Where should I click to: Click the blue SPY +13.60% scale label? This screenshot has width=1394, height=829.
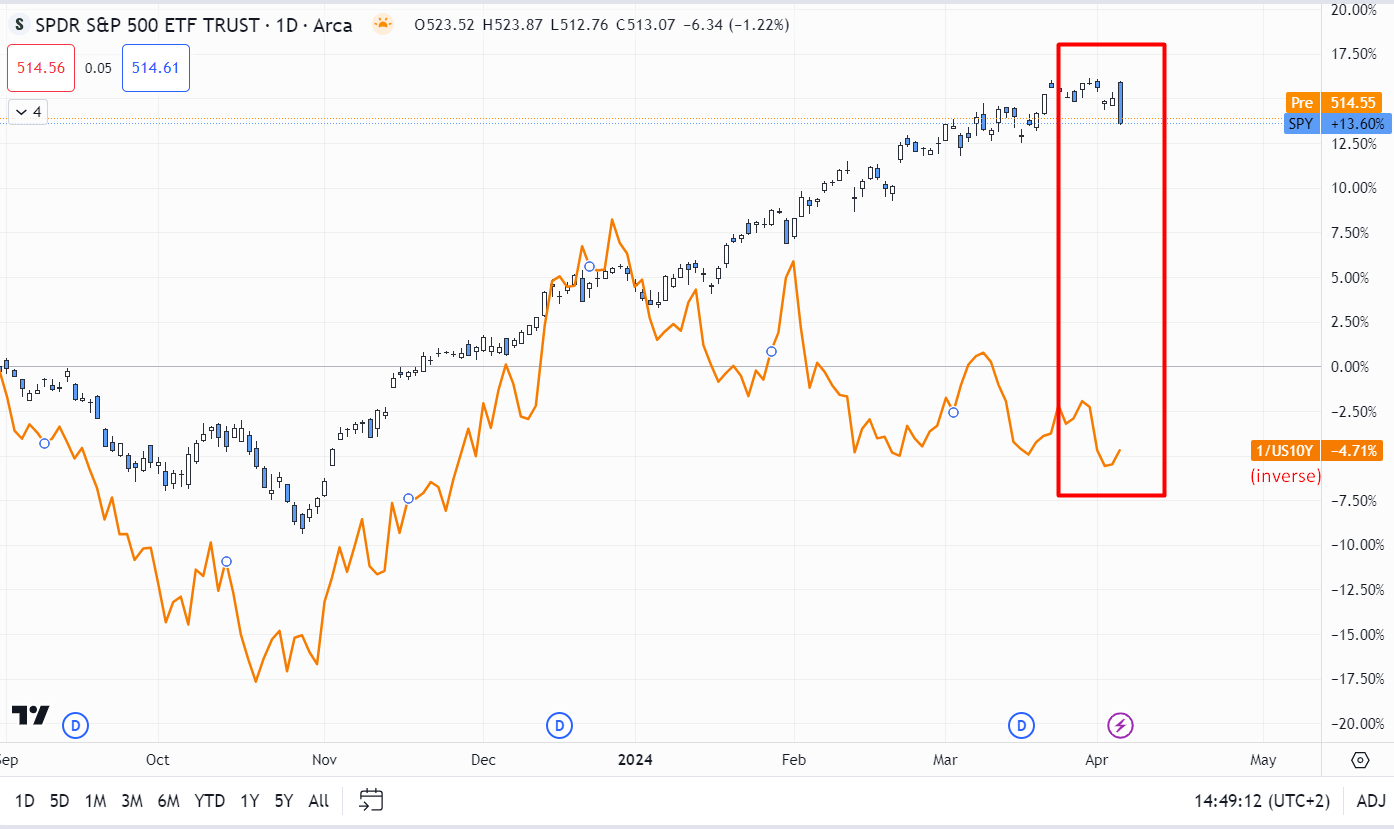[1336, 124]
